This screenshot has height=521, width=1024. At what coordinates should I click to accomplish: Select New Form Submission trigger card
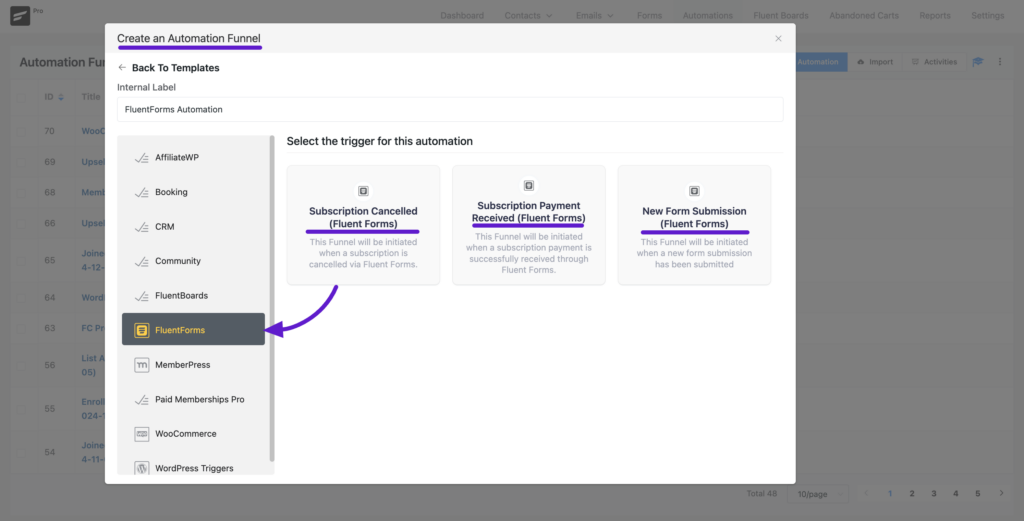(x=694, y=225)
